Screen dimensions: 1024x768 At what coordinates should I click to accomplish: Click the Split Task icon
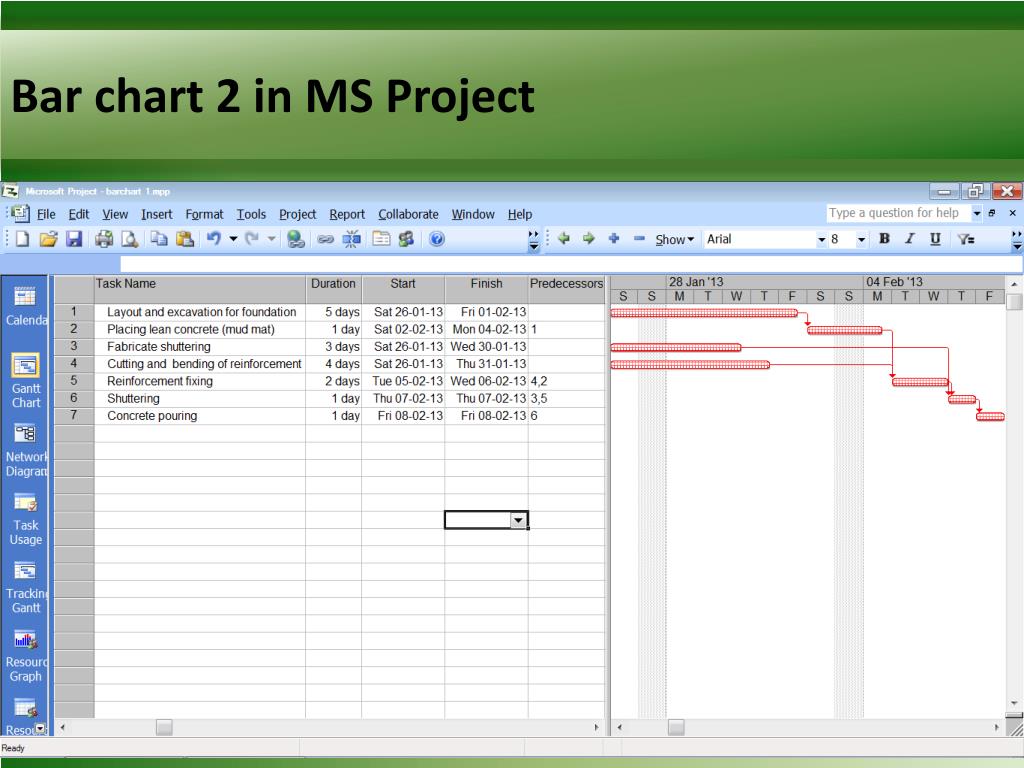point(351,239)
